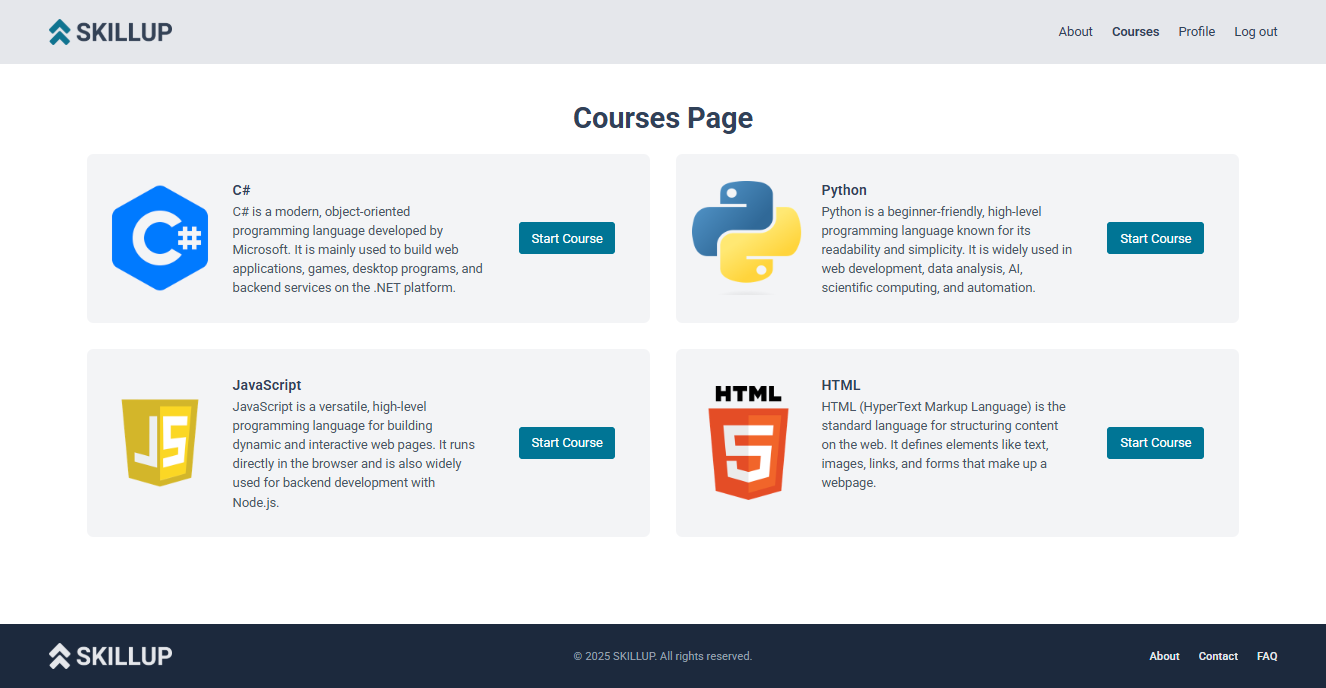The width and height of the screenshot is (1326, 688).
Task: Log out using the header link
Action: click(1255, 32)
